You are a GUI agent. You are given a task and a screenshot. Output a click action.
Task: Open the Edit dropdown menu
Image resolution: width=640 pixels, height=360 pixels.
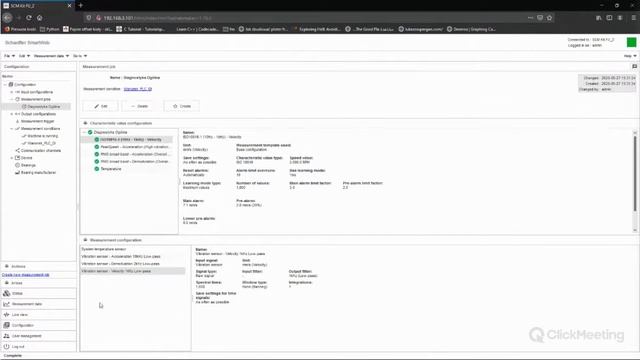(24, 56)
